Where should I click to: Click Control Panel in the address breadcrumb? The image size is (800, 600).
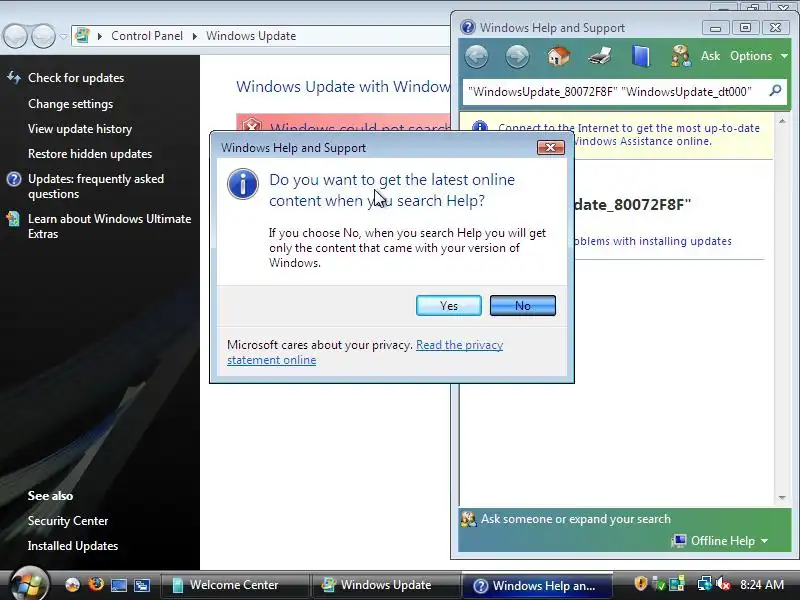147,36
